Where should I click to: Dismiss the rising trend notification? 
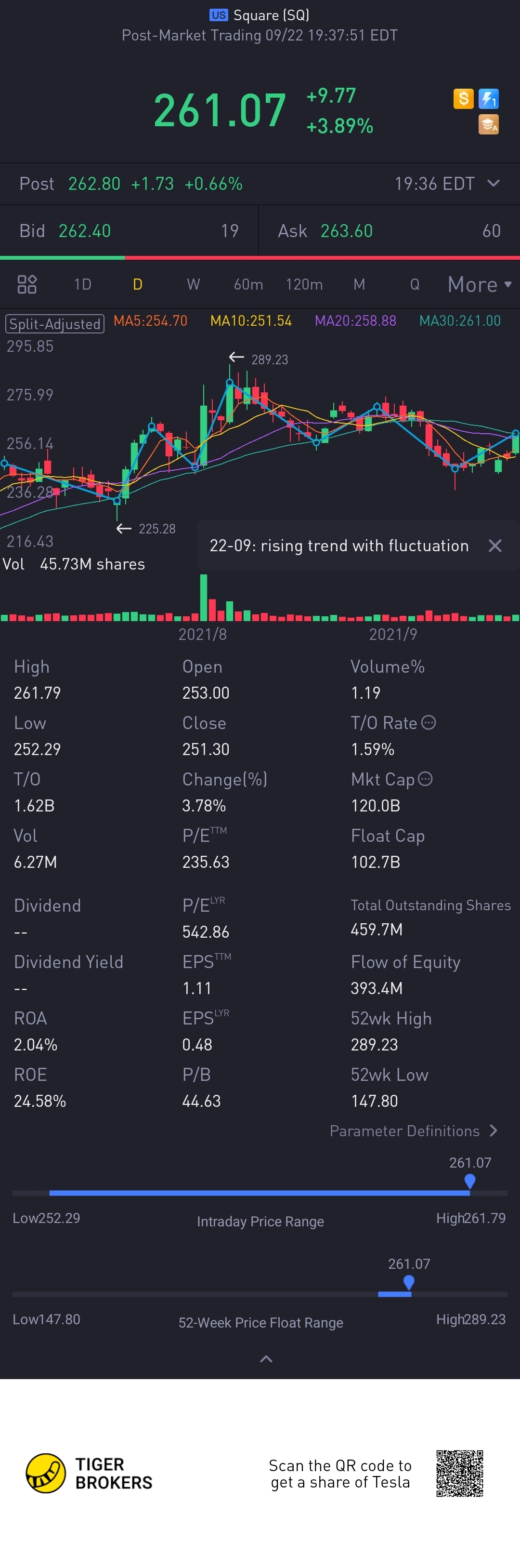pos(495,545)
